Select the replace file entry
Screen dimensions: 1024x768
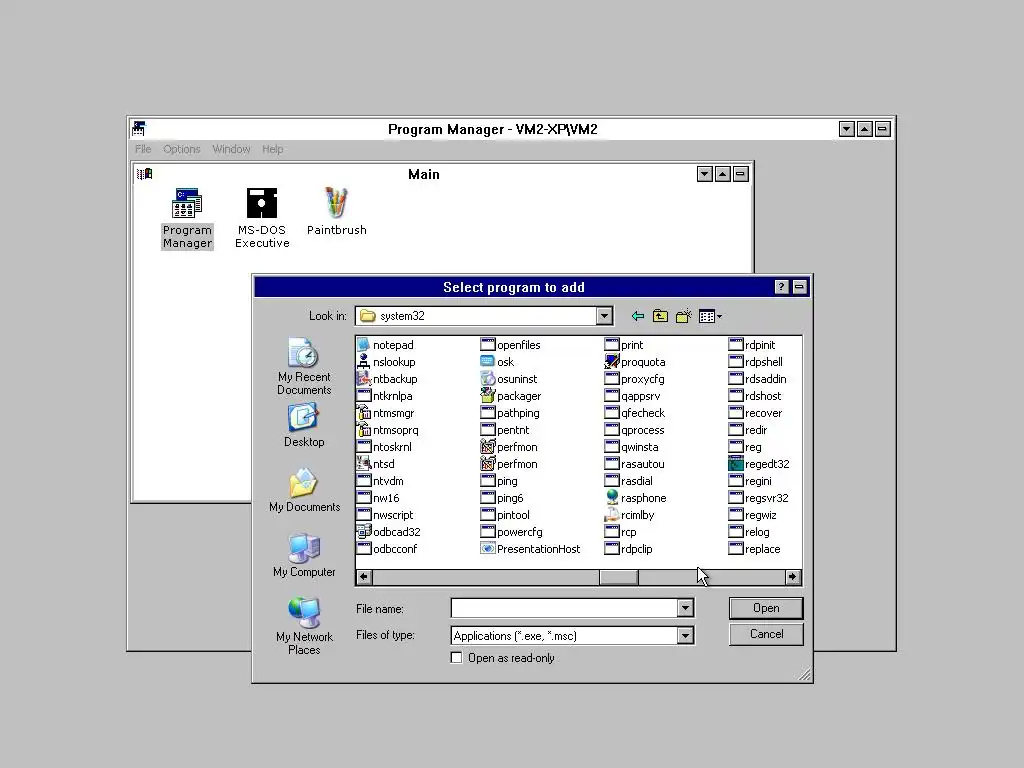pos(755,549)
